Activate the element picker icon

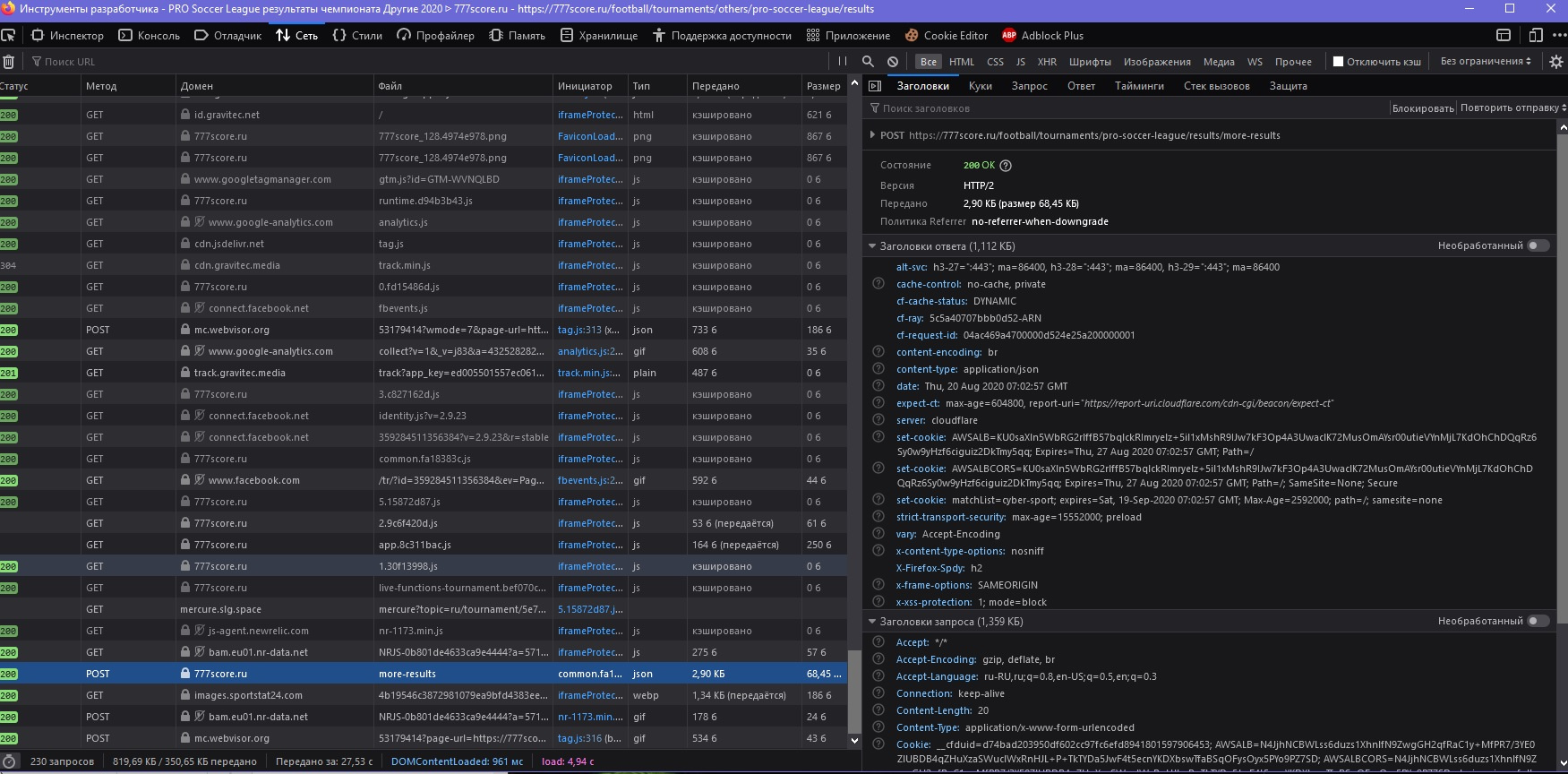pyautogui.click(x=8, y=36)
